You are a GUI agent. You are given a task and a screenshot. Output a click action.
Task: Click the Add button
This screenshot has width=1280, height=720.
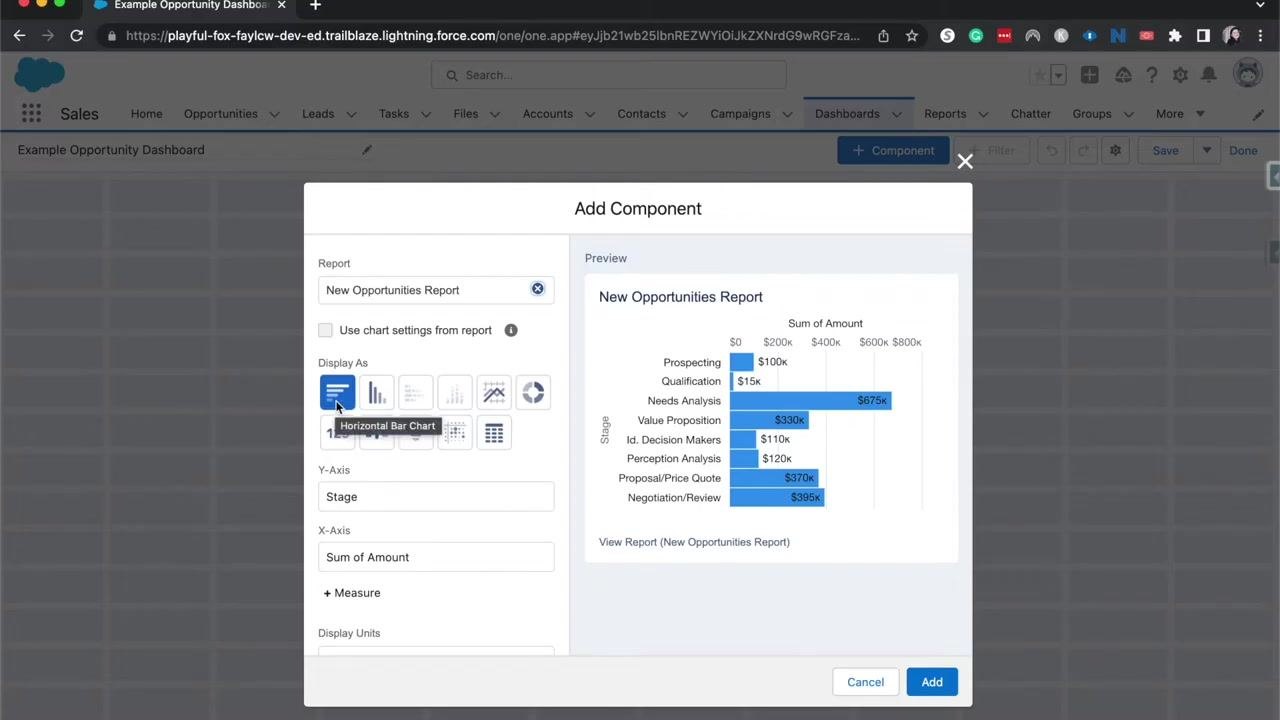932,682
